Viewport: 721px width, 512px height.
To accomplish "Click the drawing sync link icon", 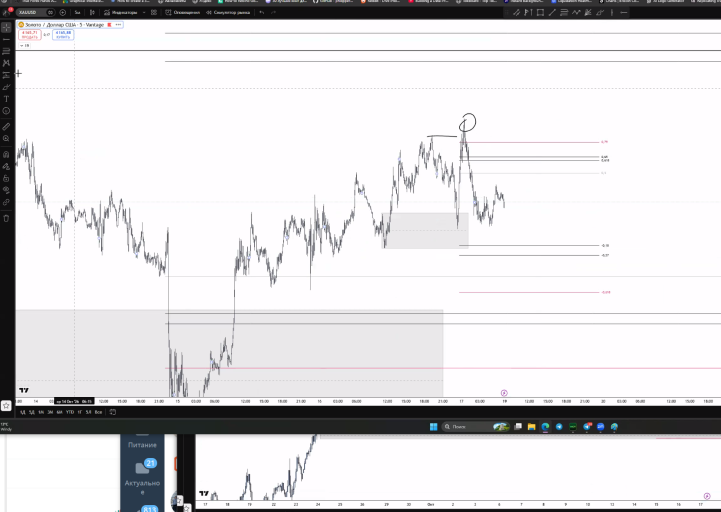I will point(6,202).
